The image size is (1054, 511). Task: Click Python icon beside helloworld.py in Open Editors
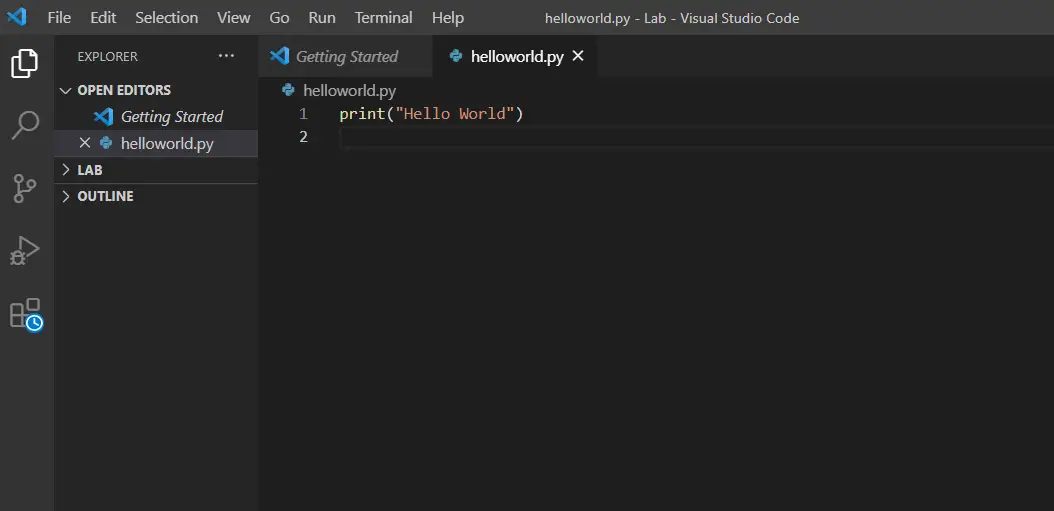(x=106, y=143)
